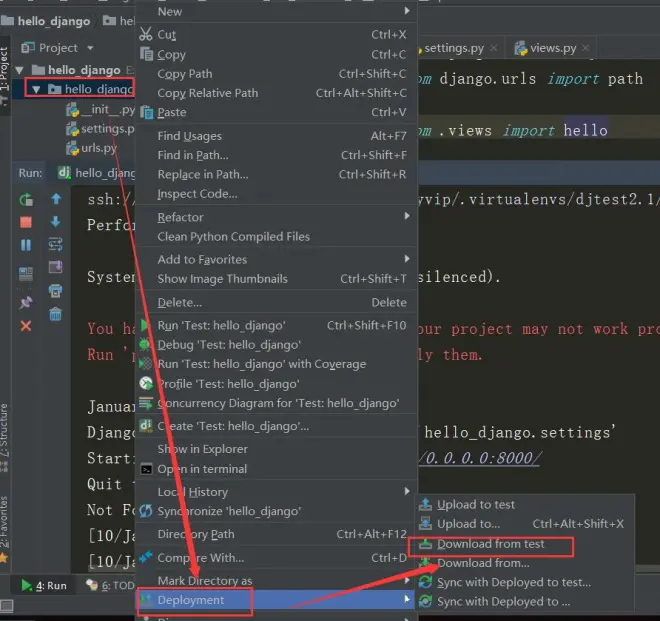Viewport: 660px width, 621px height.
Task: Open the Project view dropdown
Action: 90,48
